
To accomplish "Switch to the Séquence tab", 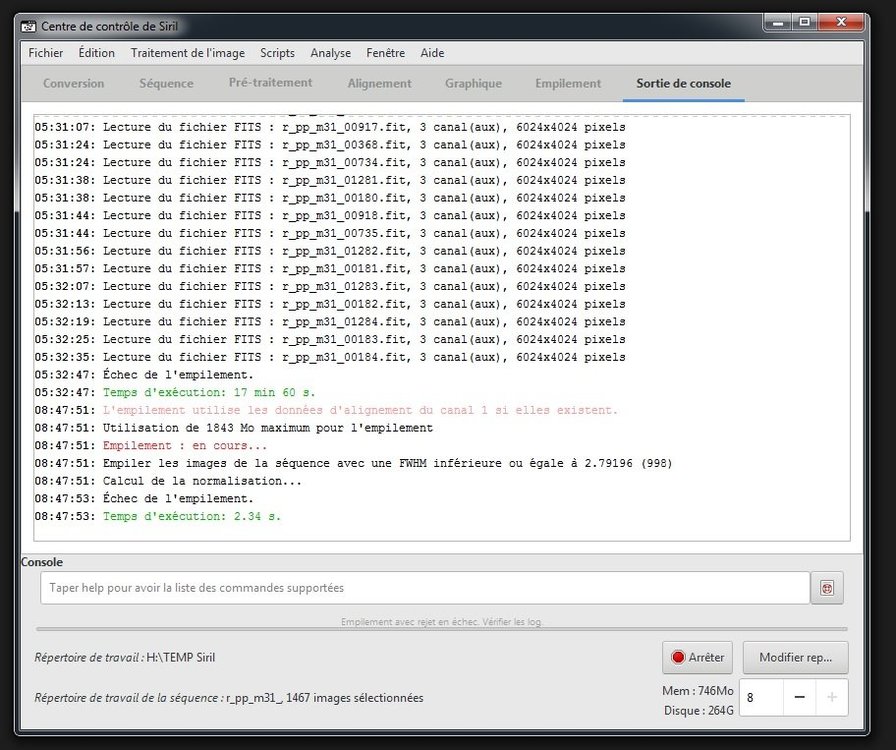I will coord(166,83).
